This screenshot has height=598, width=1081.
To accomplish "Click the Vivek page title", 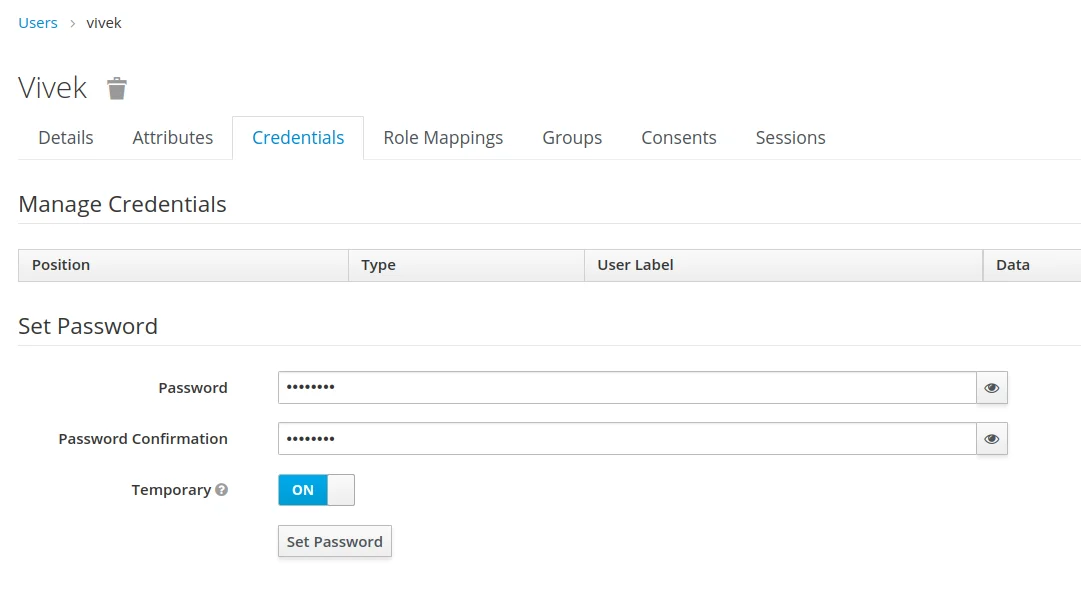I will [x=52, y=88].
